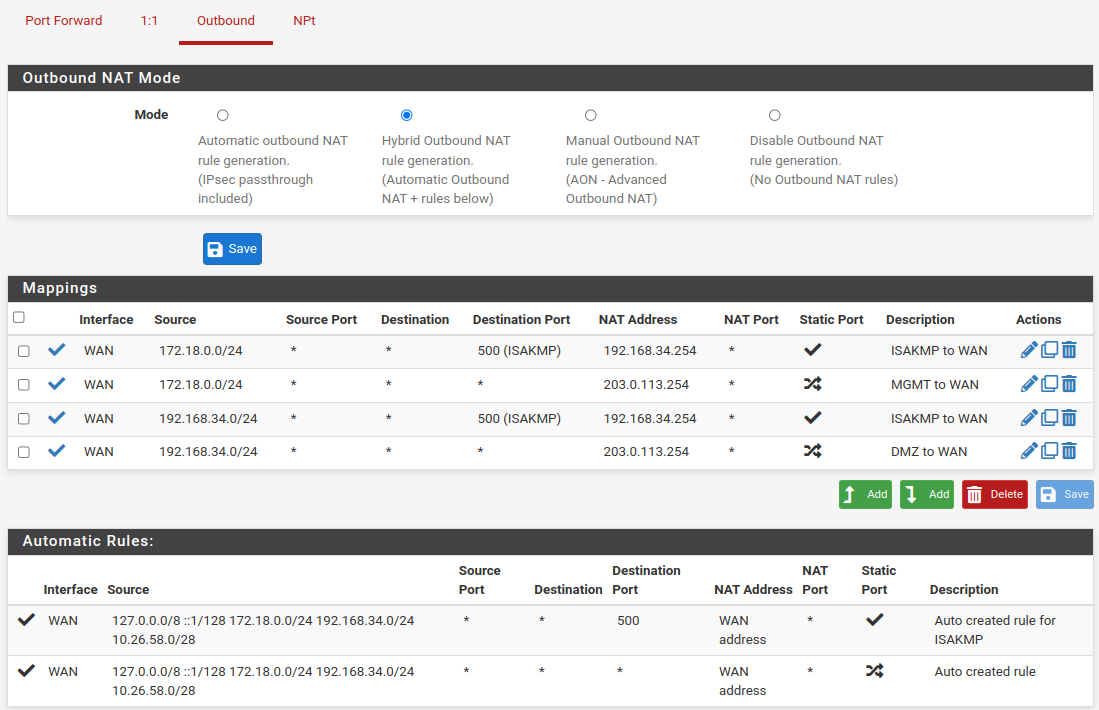Click the 'MGMT to WAN' description text
Image resolution: width=1099 pixels, height=710 pixels.
935,384
